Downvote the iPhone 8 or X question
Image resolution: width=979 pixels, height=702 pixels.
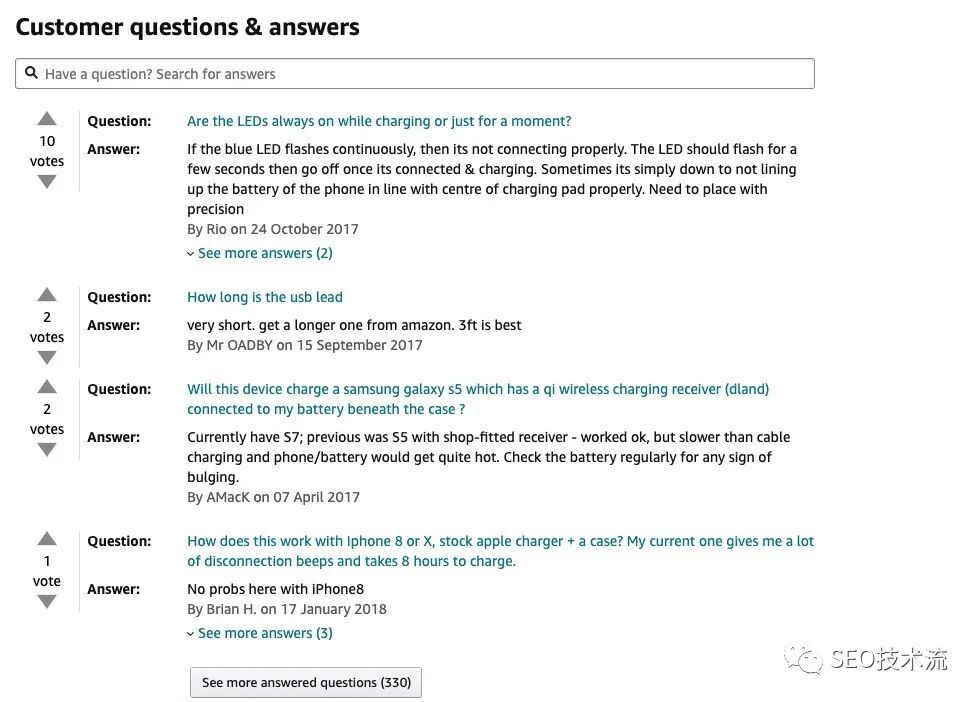tap(47, 602)
